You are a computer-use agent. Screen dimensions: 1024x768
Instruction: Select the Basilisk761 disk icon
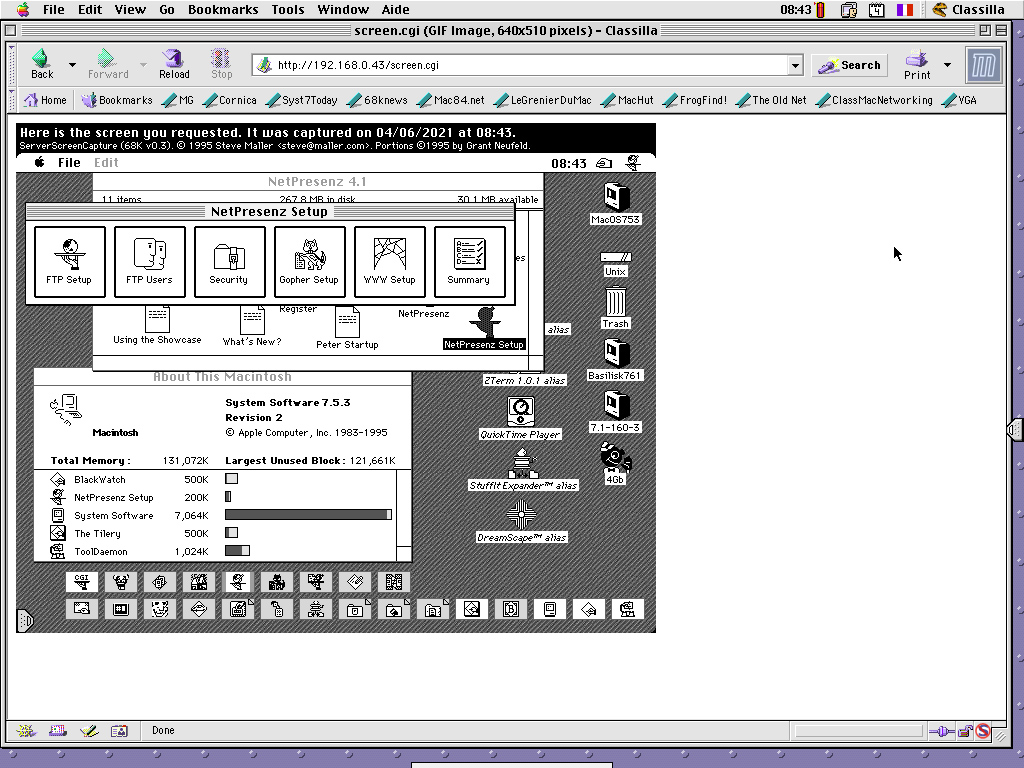pyautogui.click(x=615, y=353)
